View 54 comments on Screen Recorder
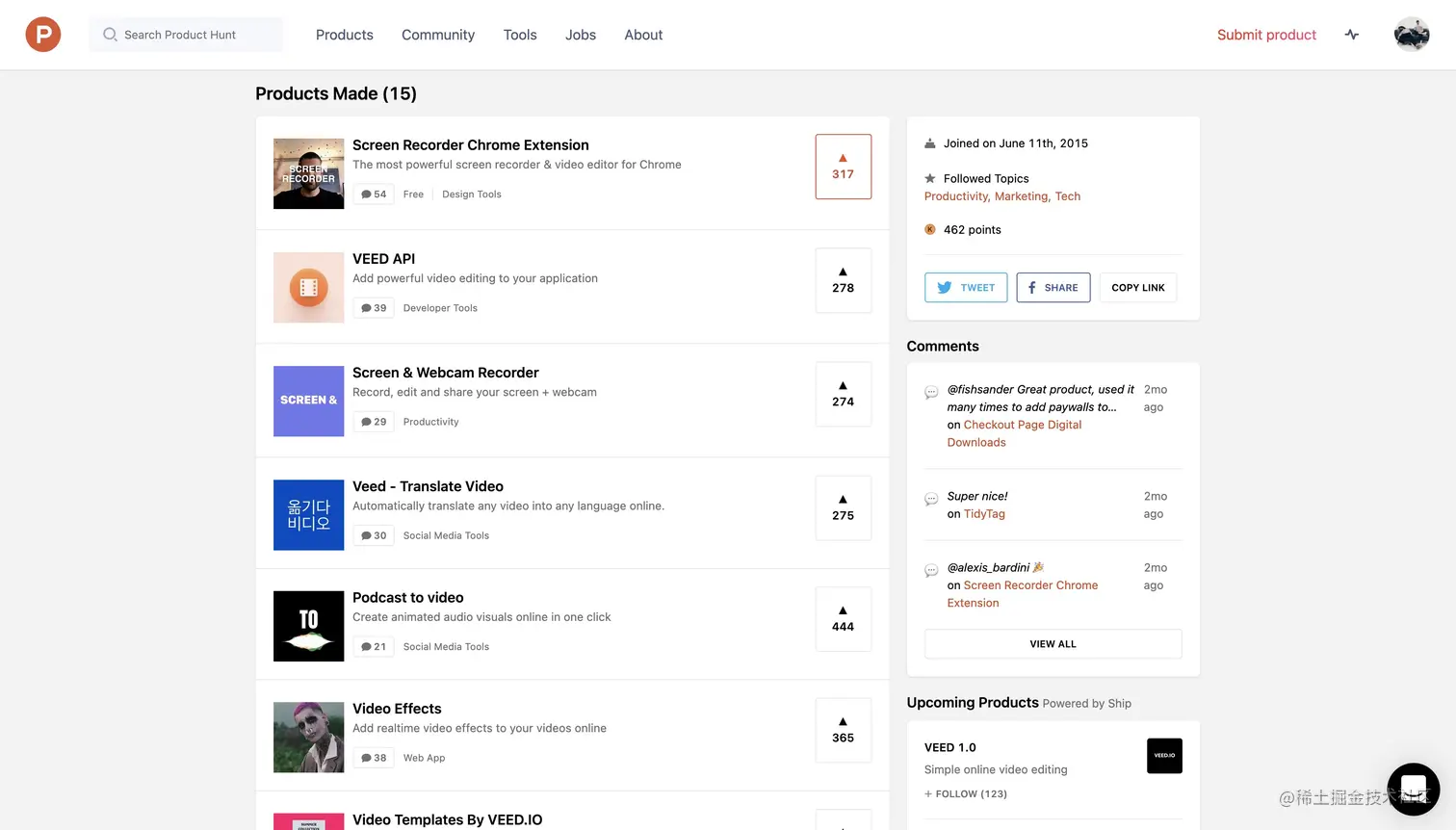 tap(374, 195)
